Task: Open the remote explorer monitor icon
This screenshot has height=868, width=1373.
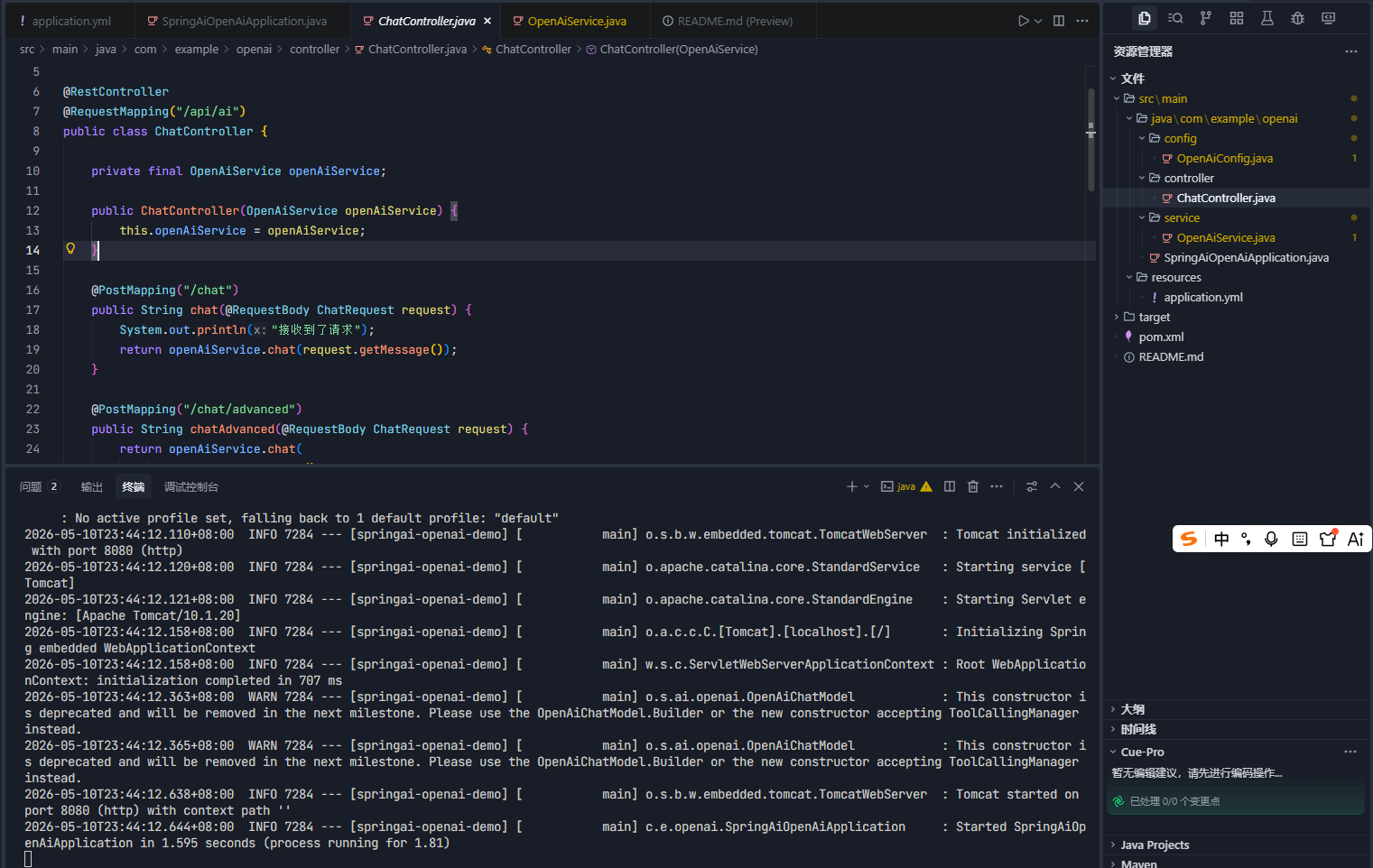Action: pyautogui.click(x=1329, y=18)
